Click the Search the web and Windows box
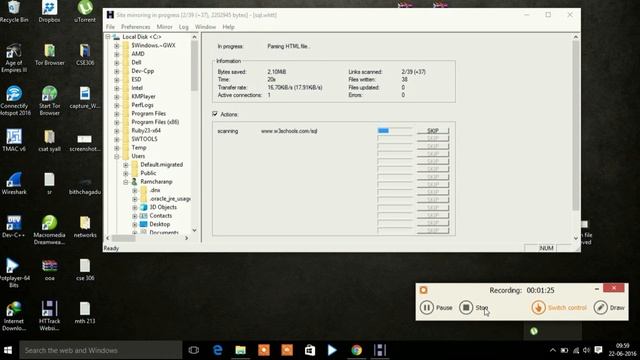Screen dimensions: 640x360 100,350
